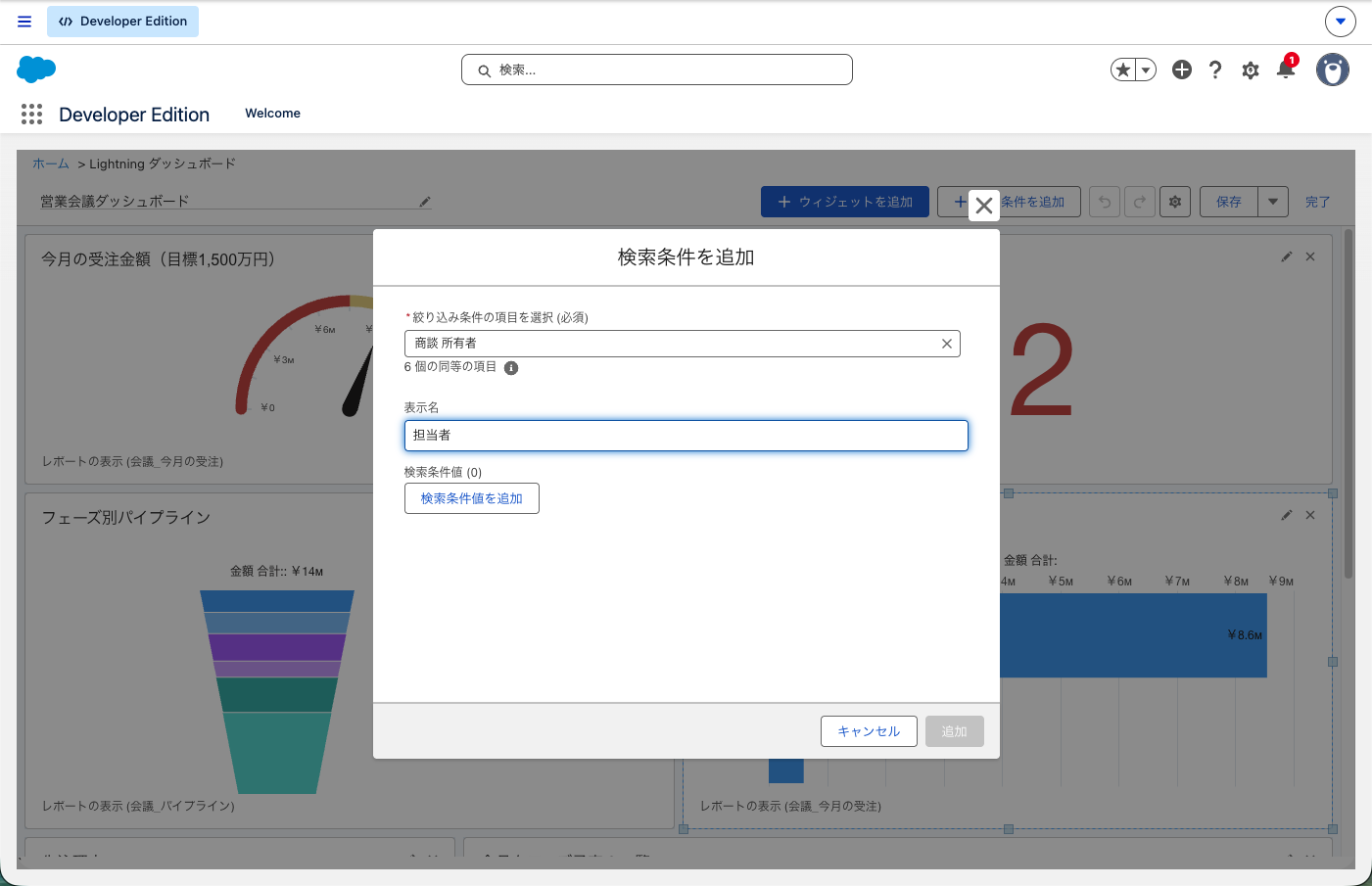Select the Welcome tab
The image size is (1372, 886).
coord(273,114)
